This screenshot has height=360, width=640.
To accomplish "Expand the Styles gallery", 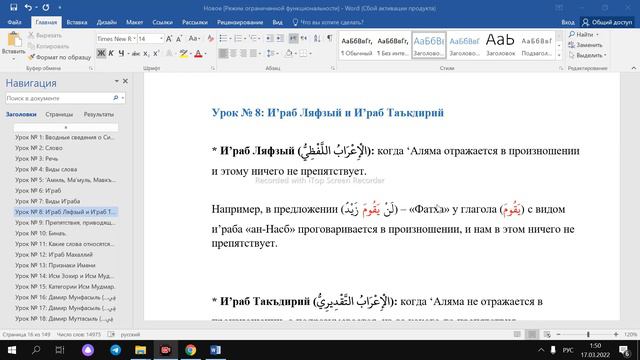I will point(559,55).
